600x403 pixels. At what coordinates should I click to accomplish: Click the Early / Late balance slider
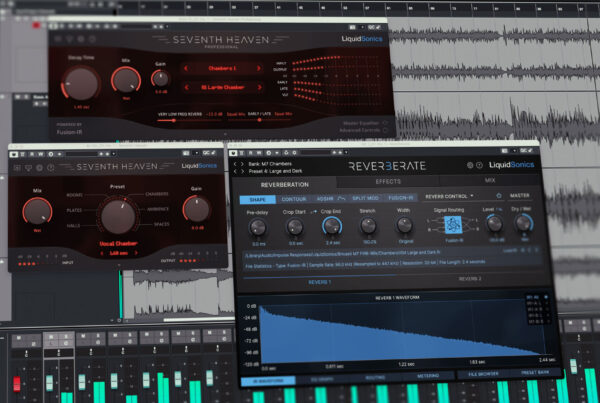tap(259, 120)
